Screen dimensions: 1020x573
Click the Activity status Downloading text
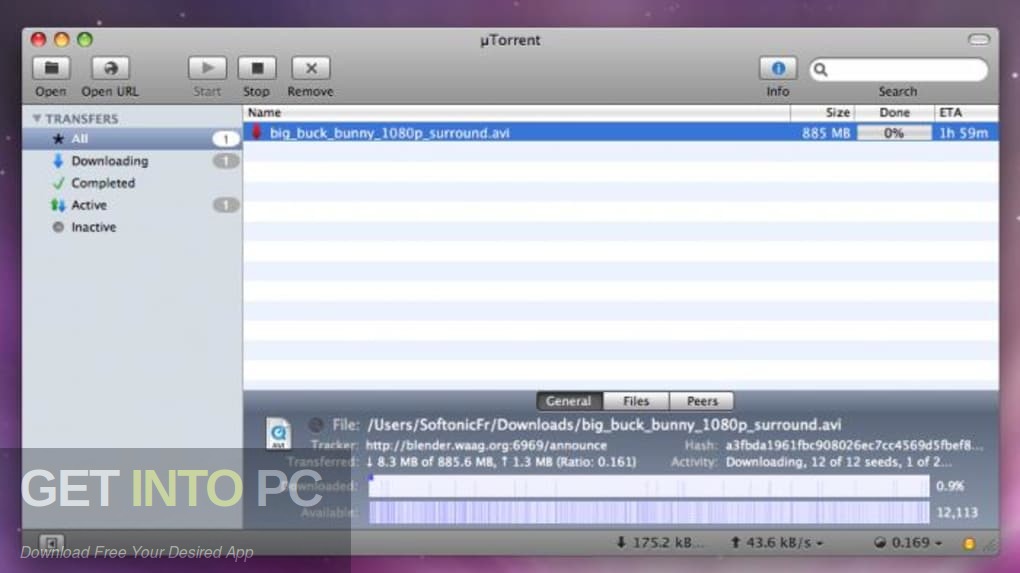click(839, 462)
